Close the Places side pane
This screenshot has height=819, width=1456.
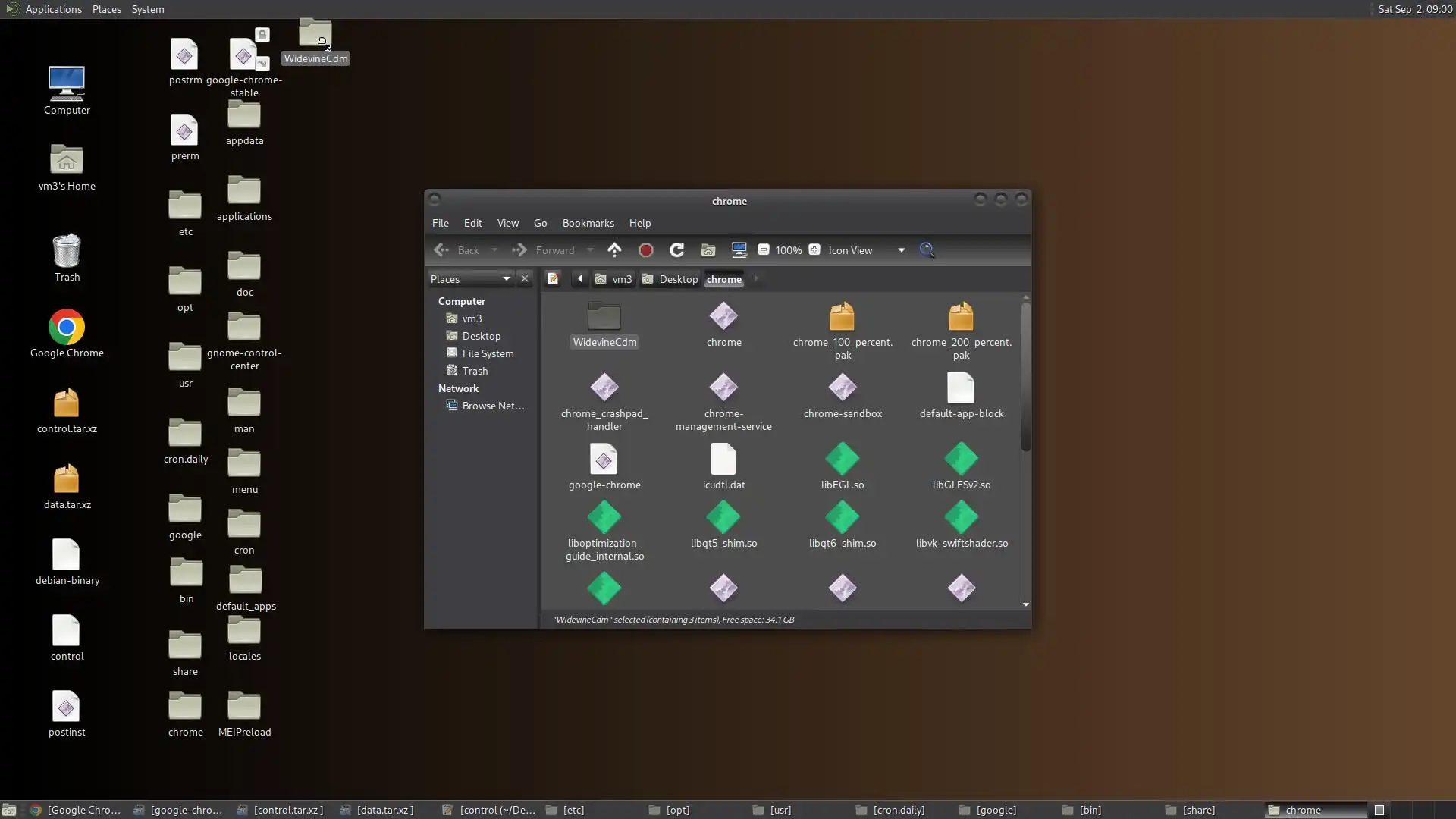(x=524, y=278)
